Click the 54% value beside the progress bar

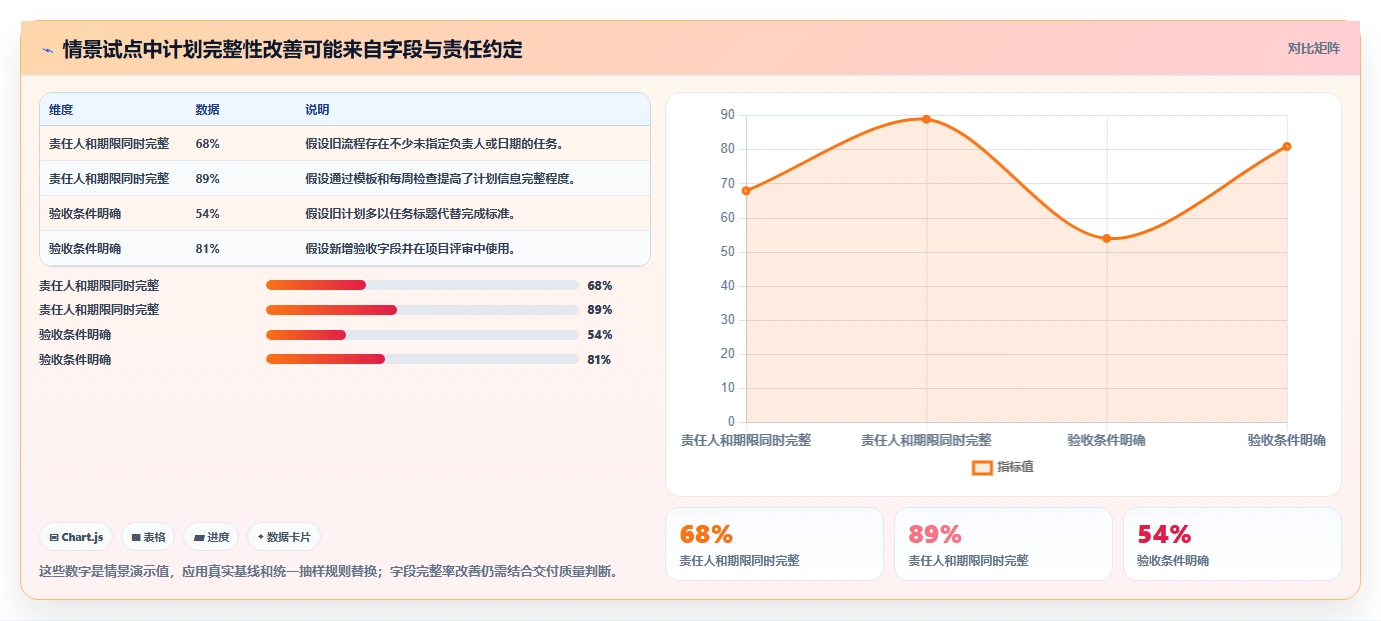(600, 335)
